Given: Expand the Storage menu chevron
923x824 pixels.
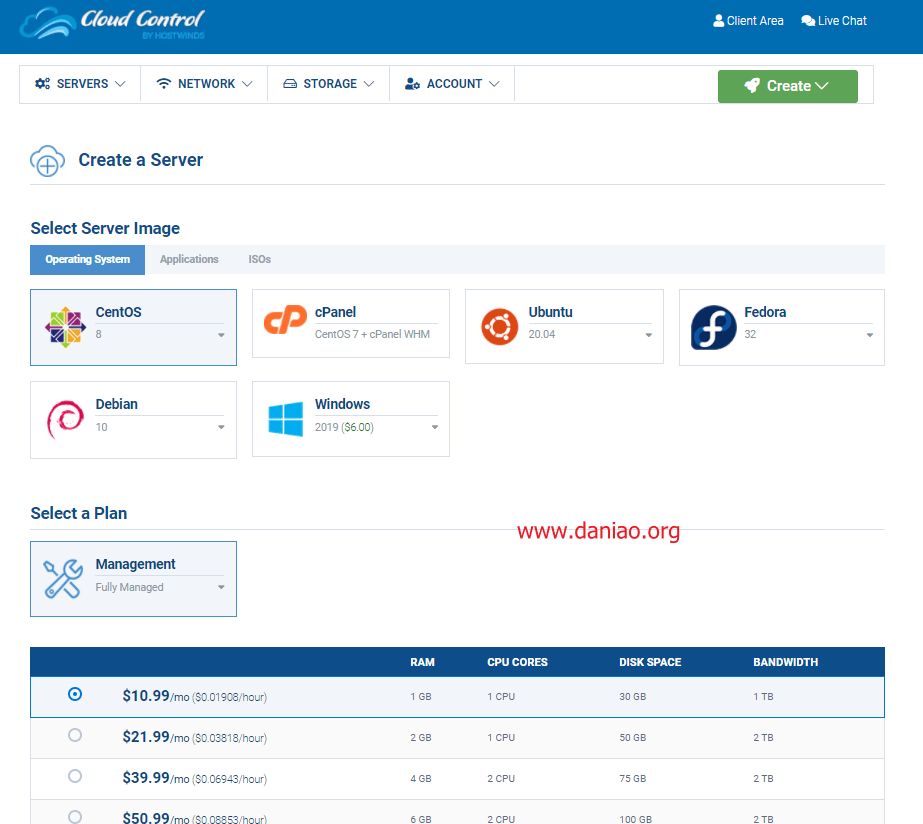Looking at the screenshot, I should [x=369, y=84].
